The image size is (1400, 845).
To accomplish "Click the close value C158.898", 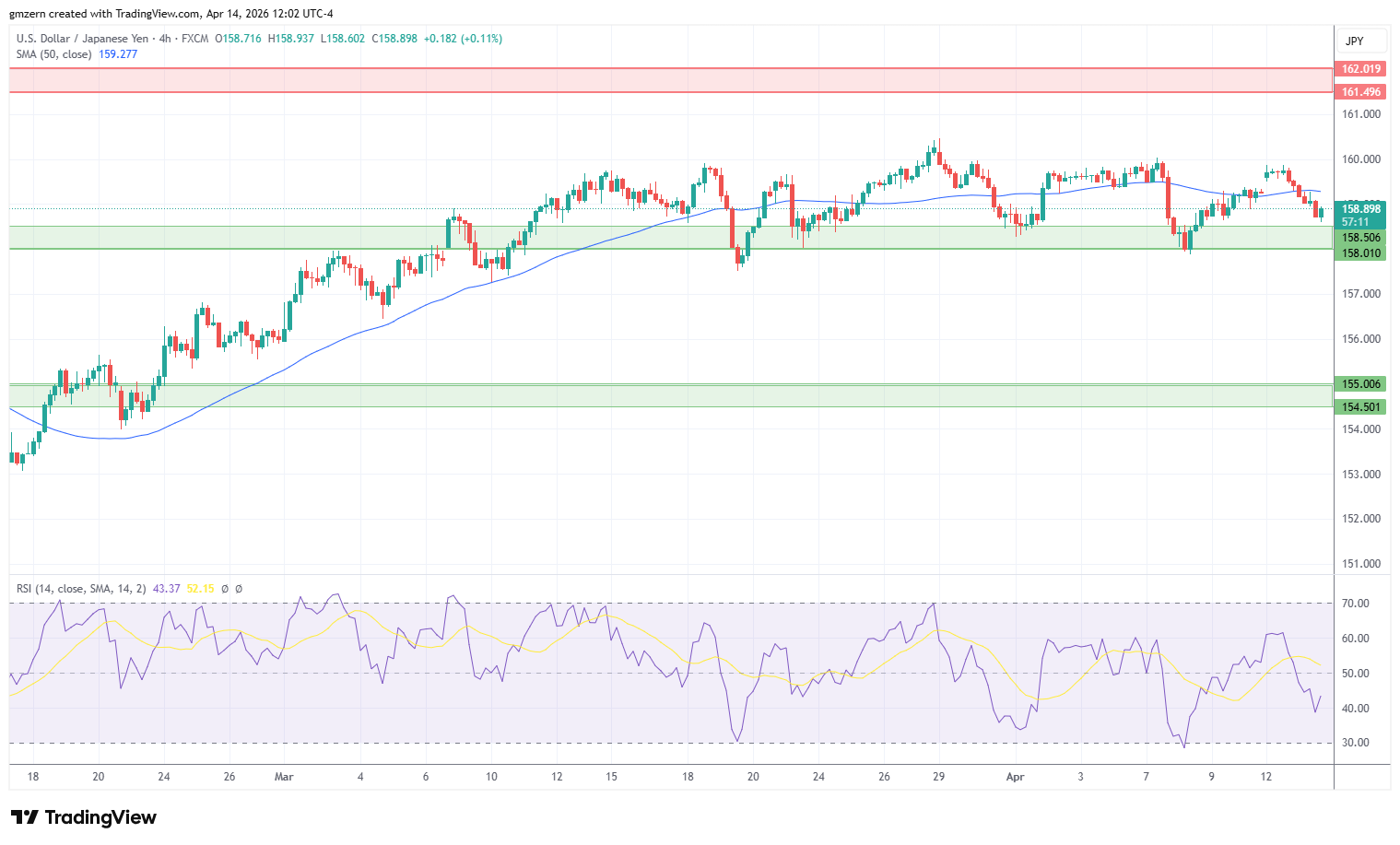I will tap(394, 39).
